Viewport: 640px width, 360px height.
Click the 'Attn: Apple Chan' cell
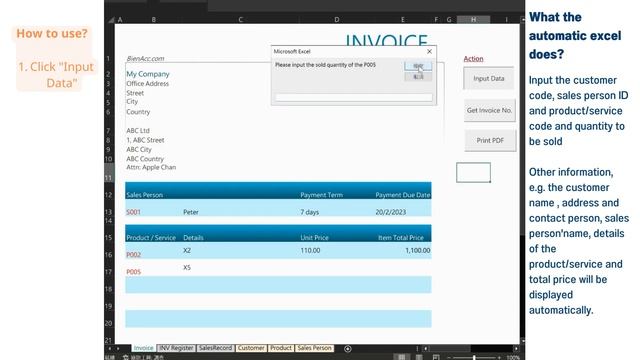151,167
